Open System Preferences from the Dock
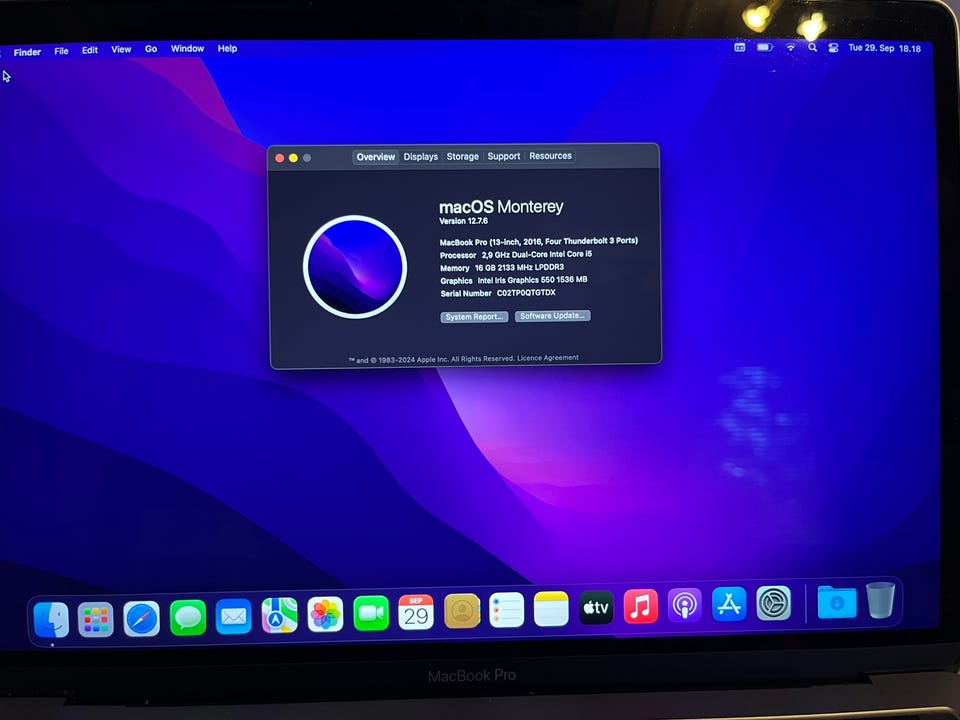Image resolution: width=960 pixels, height=720 pixels. pyautogui.click(x=774, y=603)
